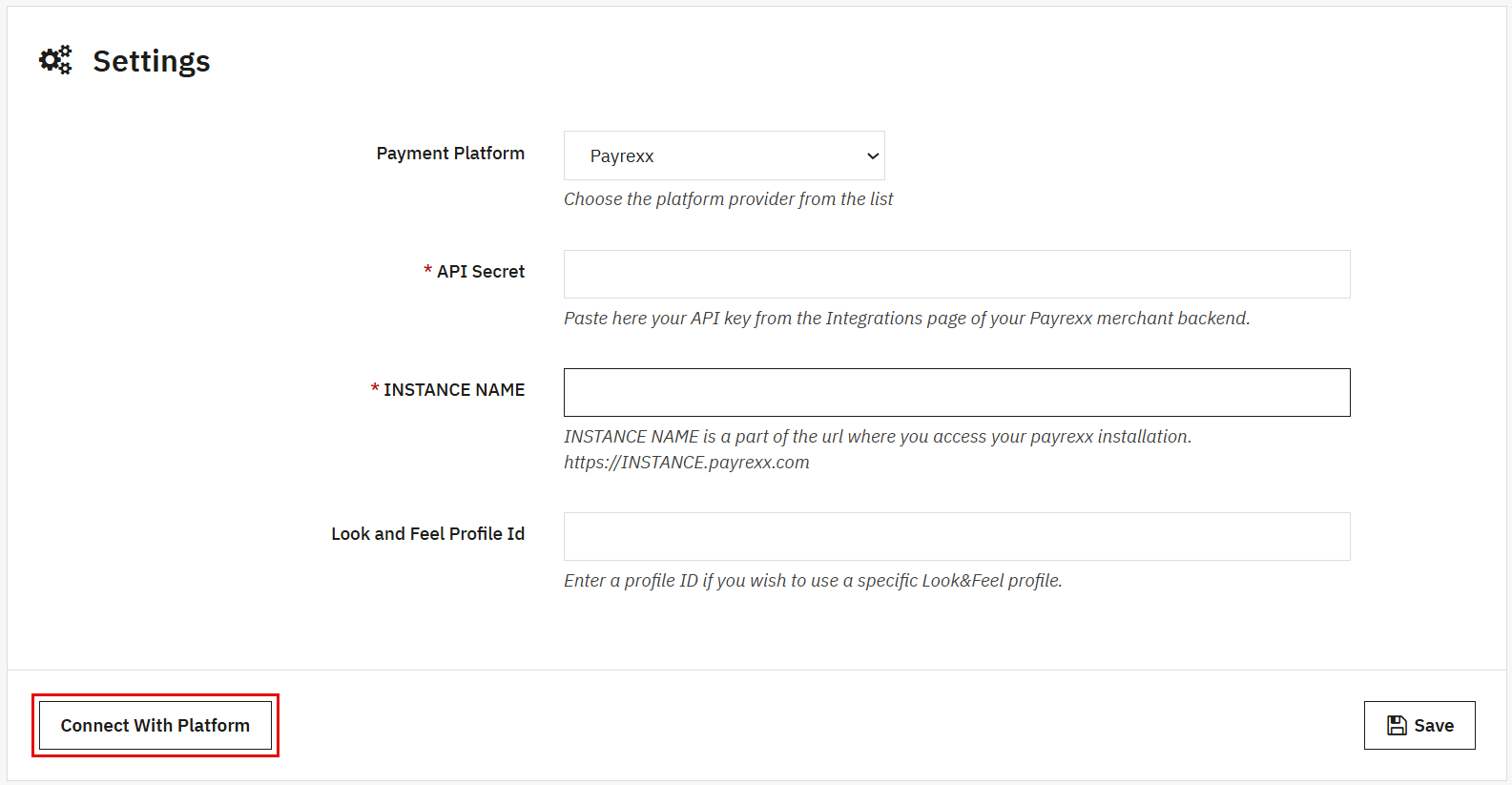Click the red asterisk beside INSTANCE NAME
The image size is (1512, 785).
(375, 389)
